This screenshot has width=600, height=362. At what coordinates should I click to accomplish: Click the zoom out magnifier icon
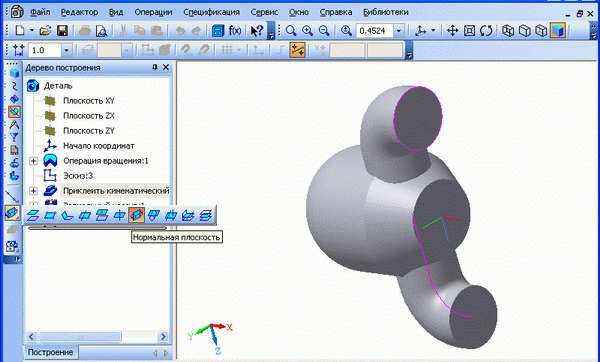(324, 31)
